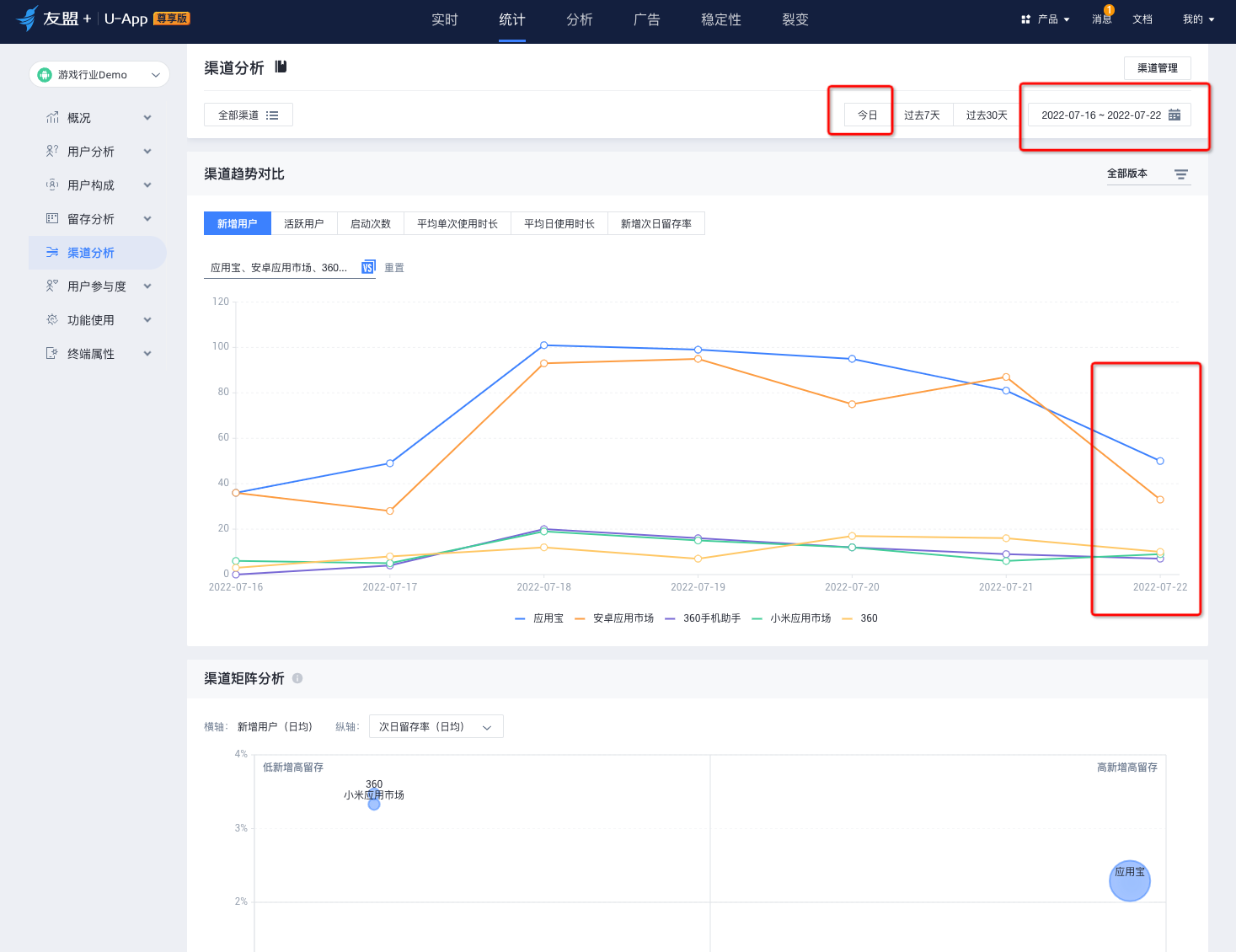Click the list icon in 全部渠道
Screen dimensions: 1236x952
click(272, 115)
